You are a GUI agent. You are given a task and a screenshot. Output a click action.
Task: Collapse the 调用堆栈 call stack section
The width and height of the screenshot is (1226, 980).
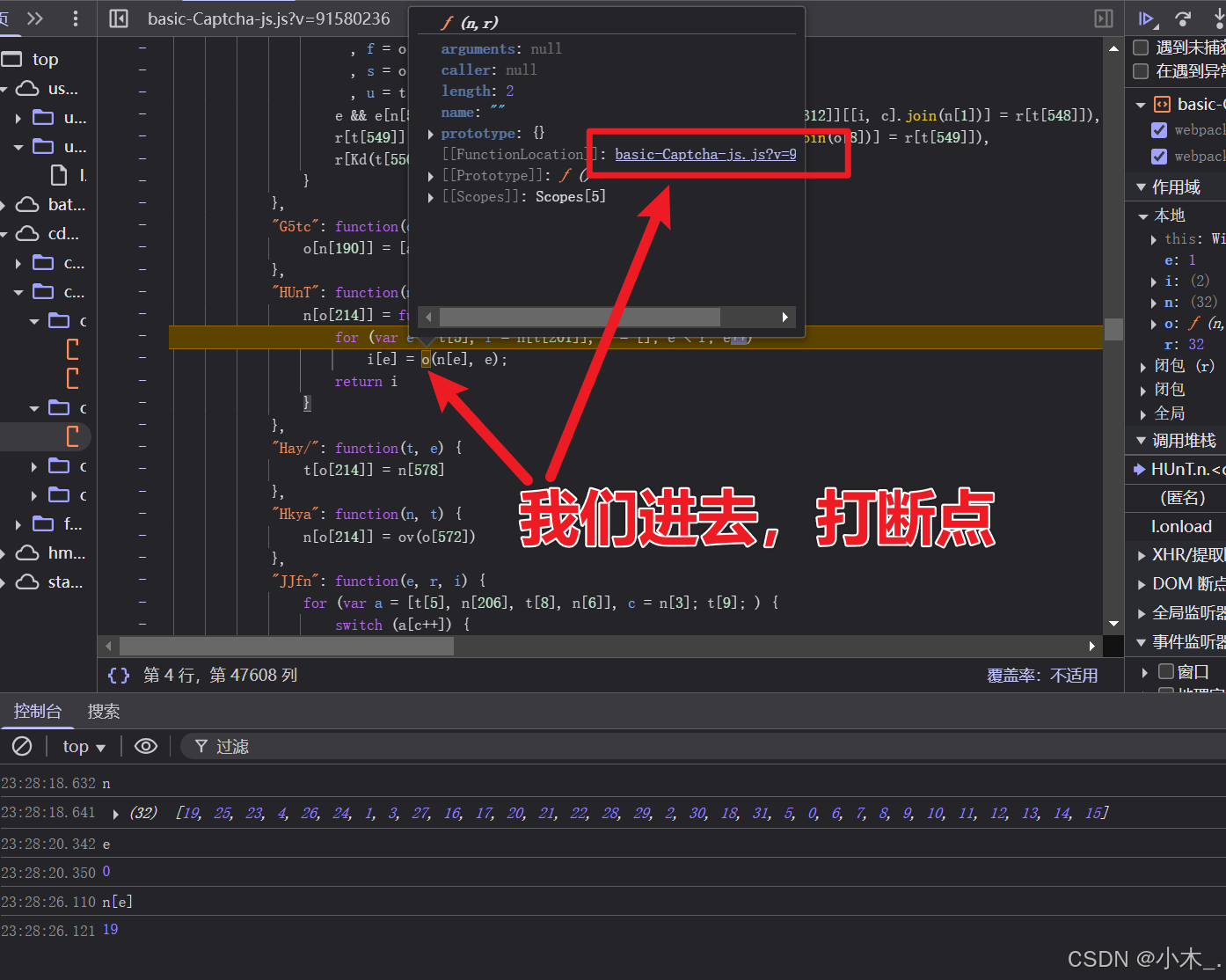pos(1142,440)
